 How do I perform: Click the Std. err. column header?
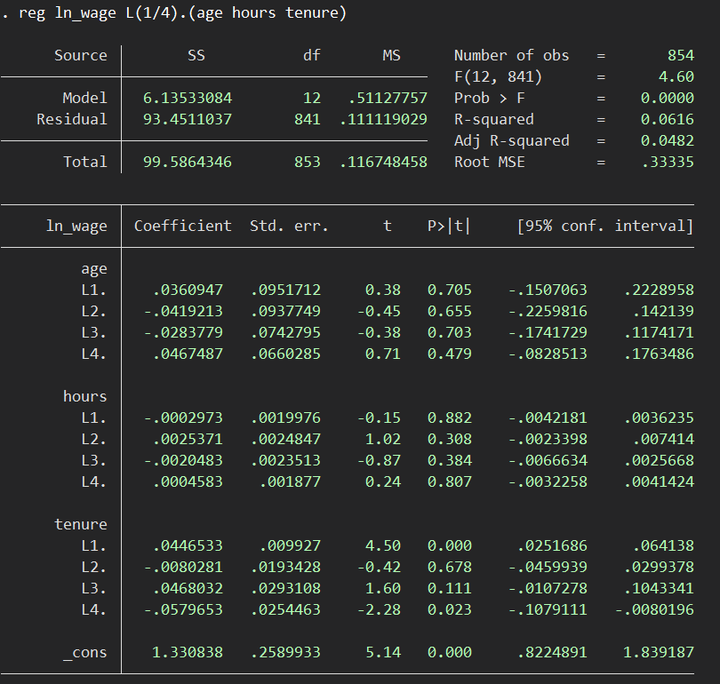point(289,226)
